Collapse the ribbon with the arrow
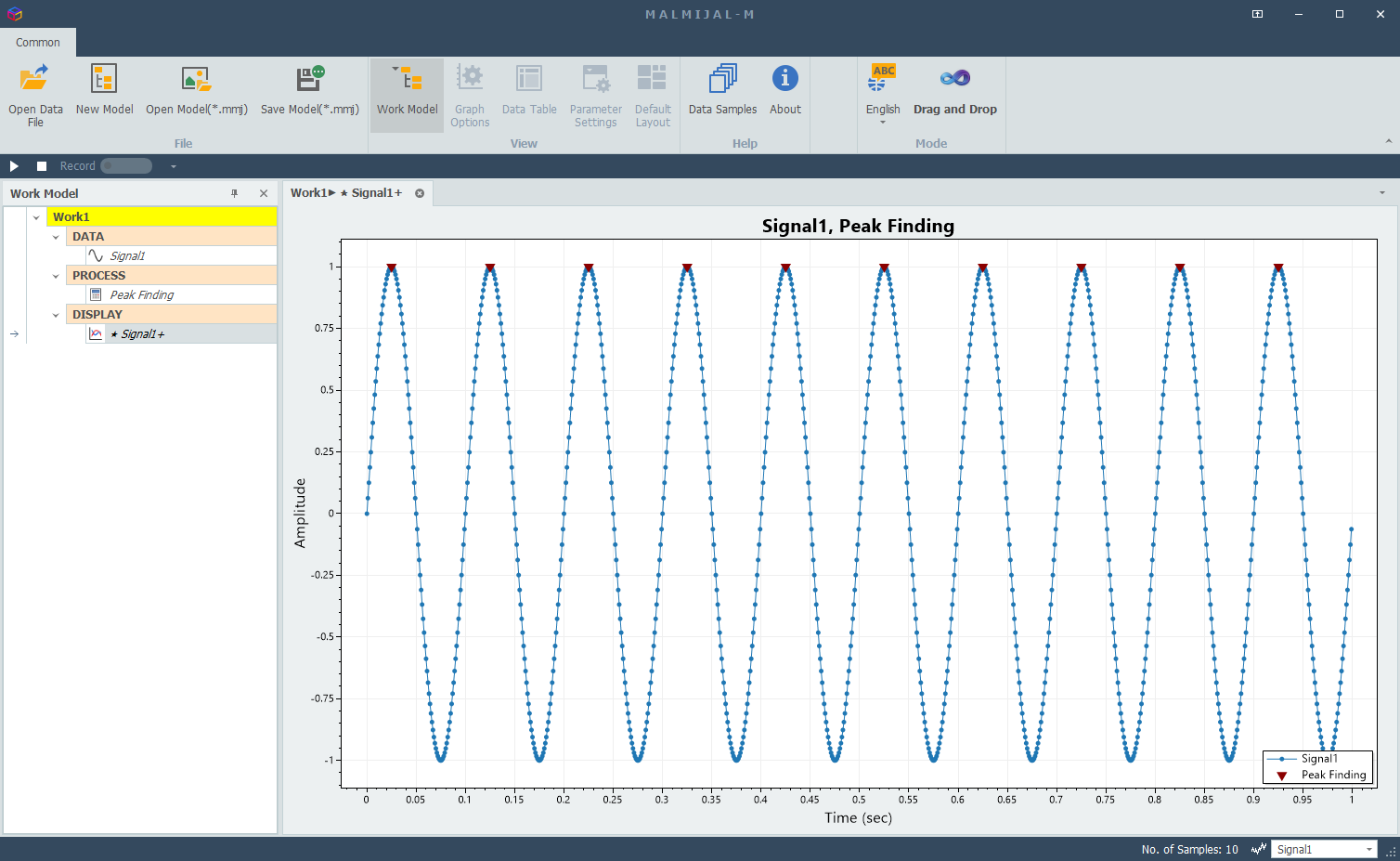Image resolution: width=1400 pixels, height=861 pixels. tap(1389, 141)
